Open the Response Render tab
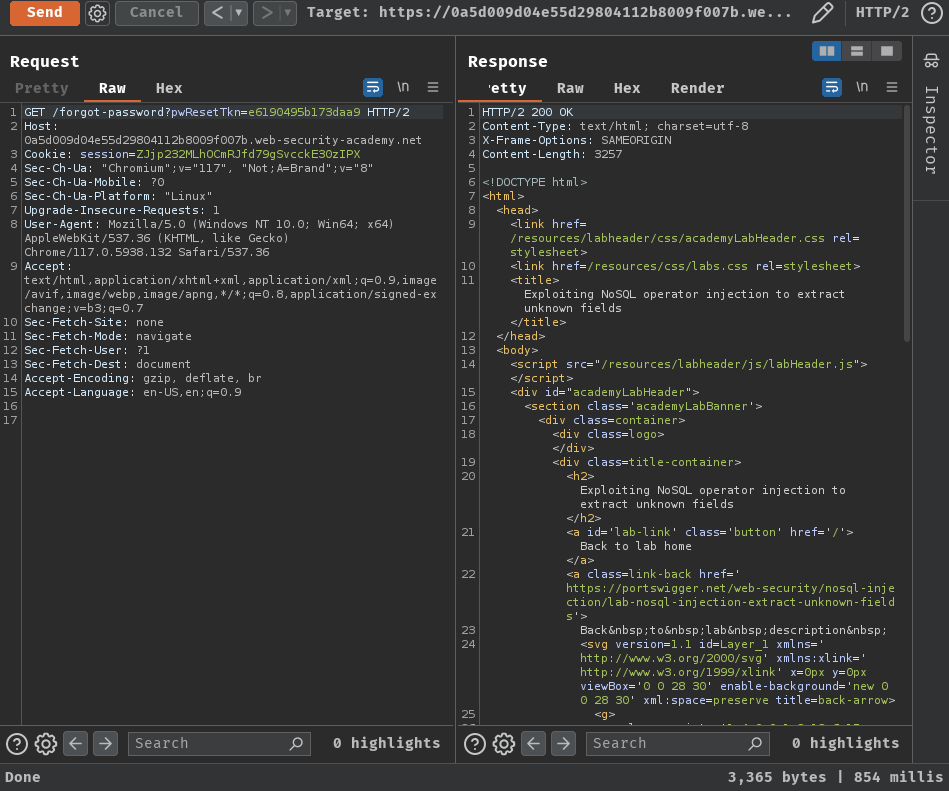 click(x=697, y=88)
